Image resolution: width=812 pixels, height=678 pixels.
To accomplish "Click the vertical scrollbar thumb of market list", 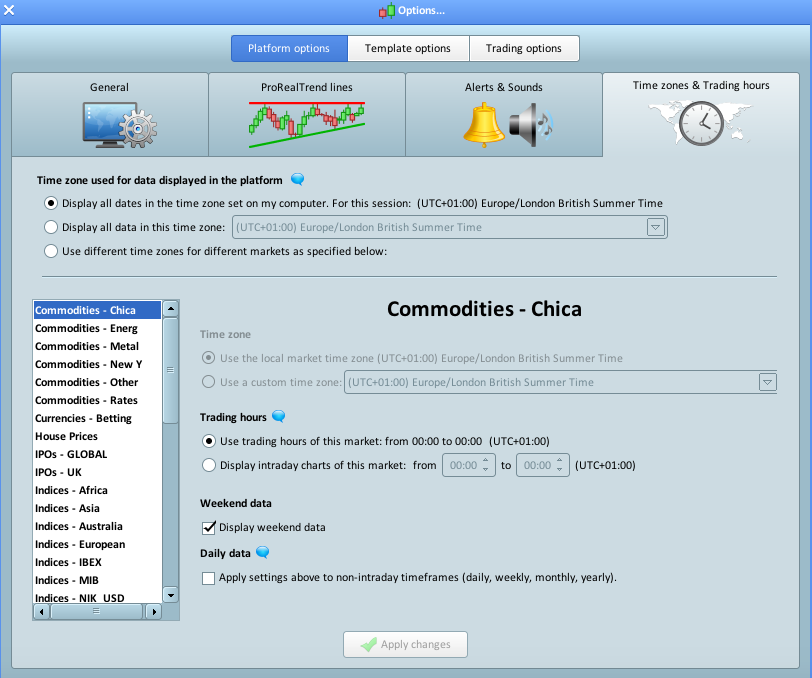I will tap(170, 370).
